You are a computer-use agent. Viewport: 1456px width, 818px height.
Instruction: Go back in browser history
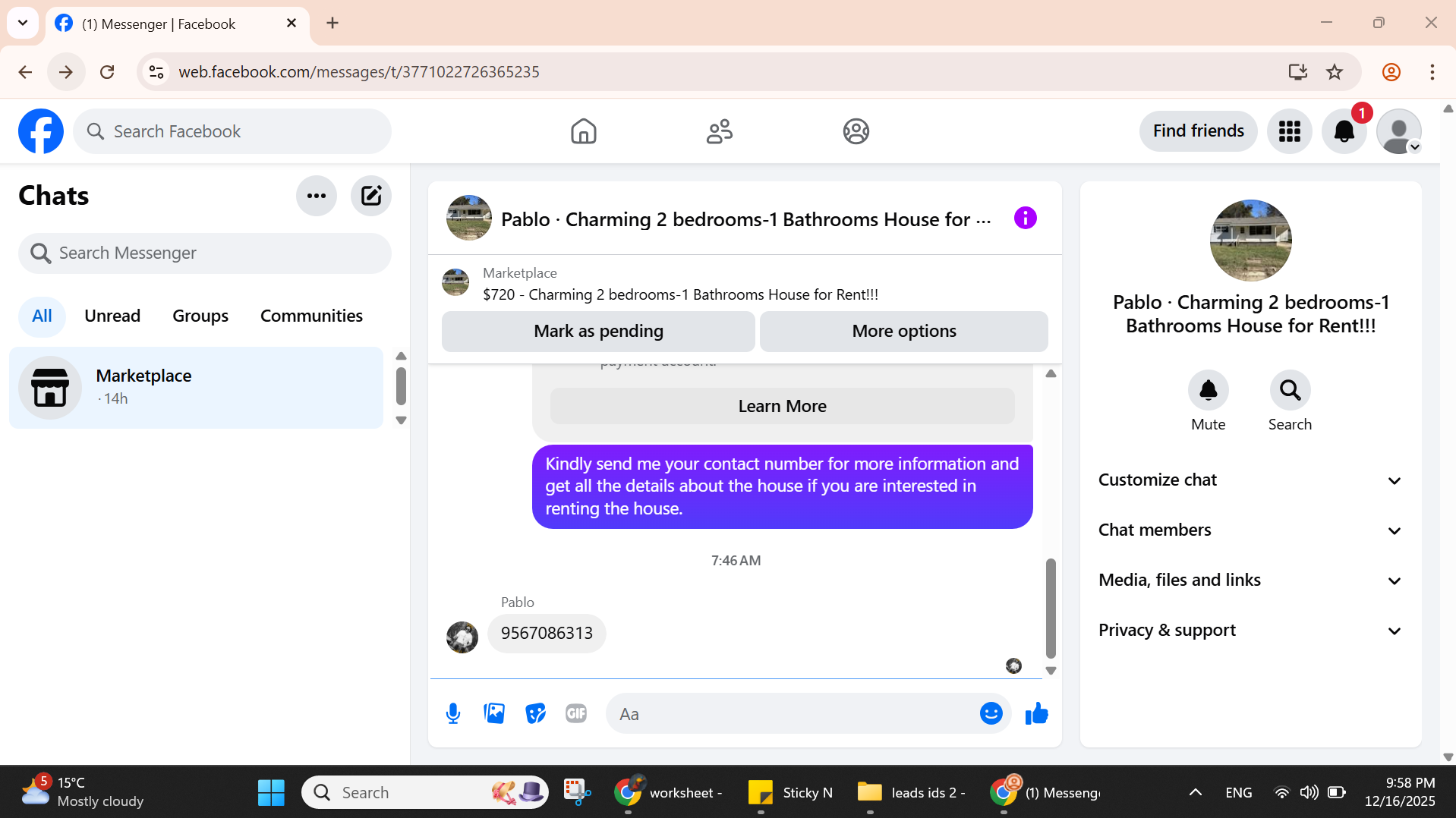coord(25,72)
